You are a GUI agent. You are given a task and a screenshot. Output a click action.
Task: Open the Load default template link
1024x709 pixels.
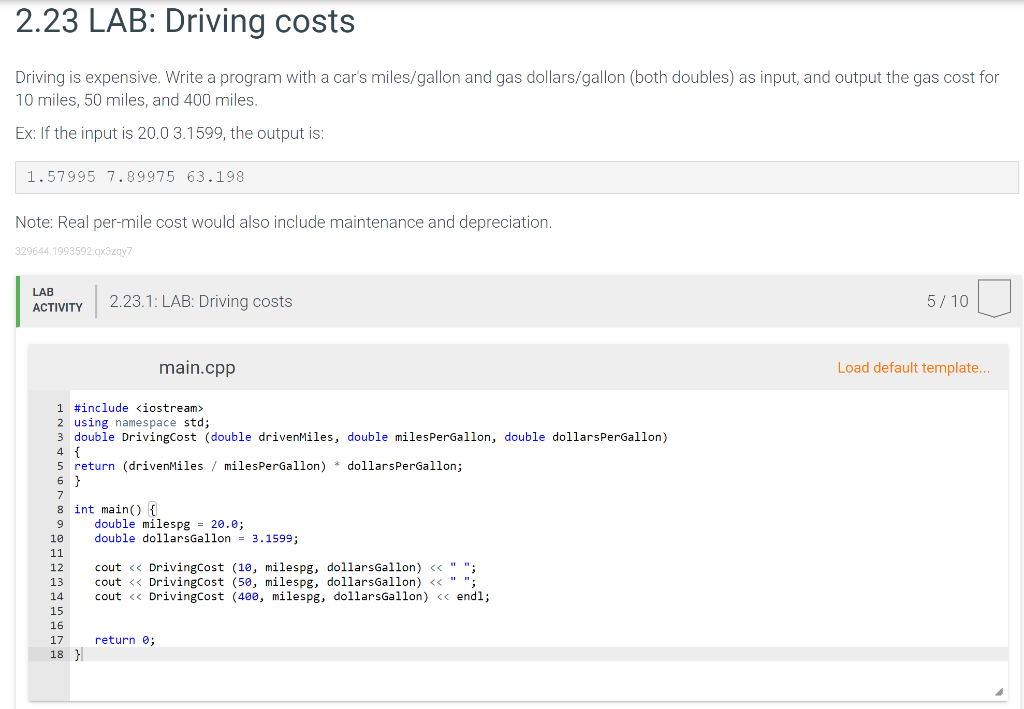[912, 367]
